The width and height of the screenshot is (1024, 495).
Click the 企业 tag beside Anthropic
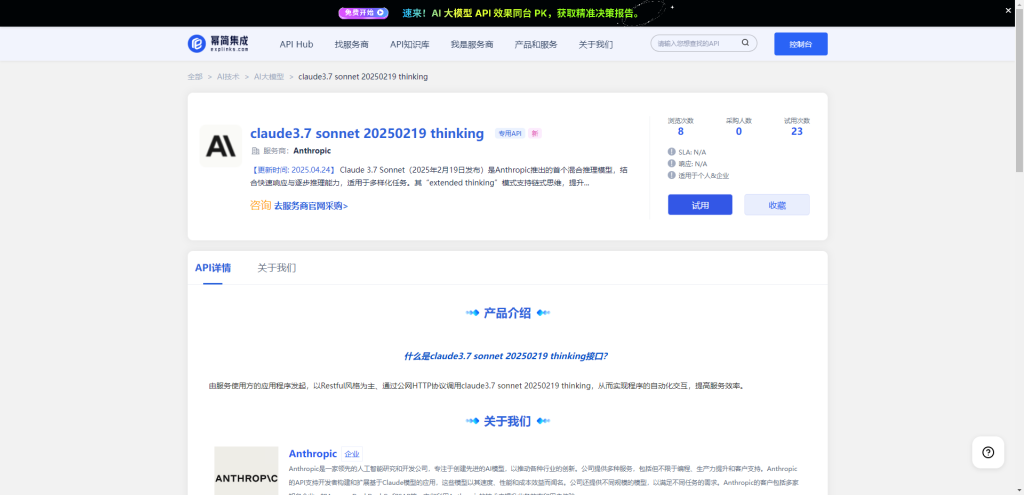coord(352,454)
